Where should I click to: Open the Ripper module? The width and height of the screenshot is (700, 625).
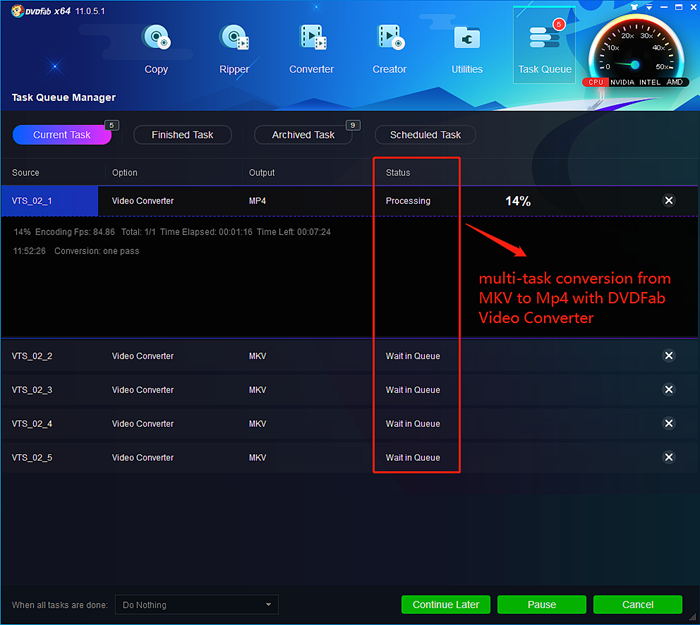234,49
